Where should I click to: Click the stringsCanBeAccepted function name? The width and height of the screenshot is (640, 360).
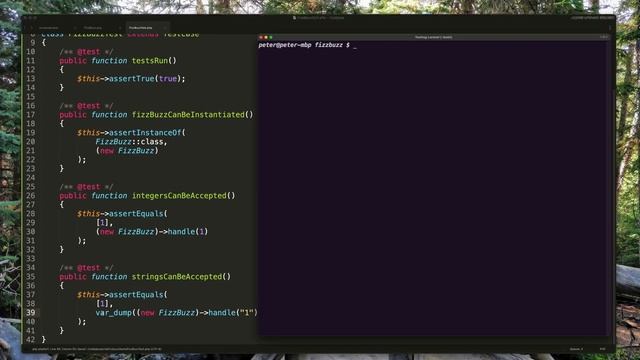coord(176,277)
